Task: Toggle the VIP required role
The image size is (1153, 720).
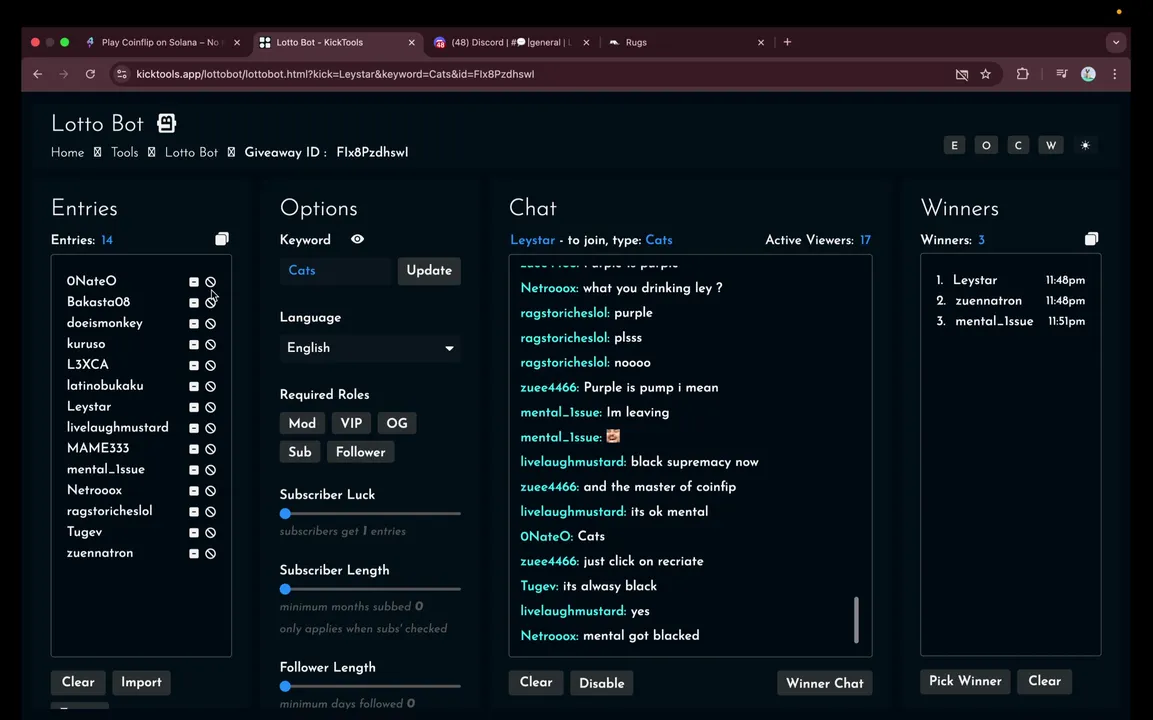Action: pos(351,424)
